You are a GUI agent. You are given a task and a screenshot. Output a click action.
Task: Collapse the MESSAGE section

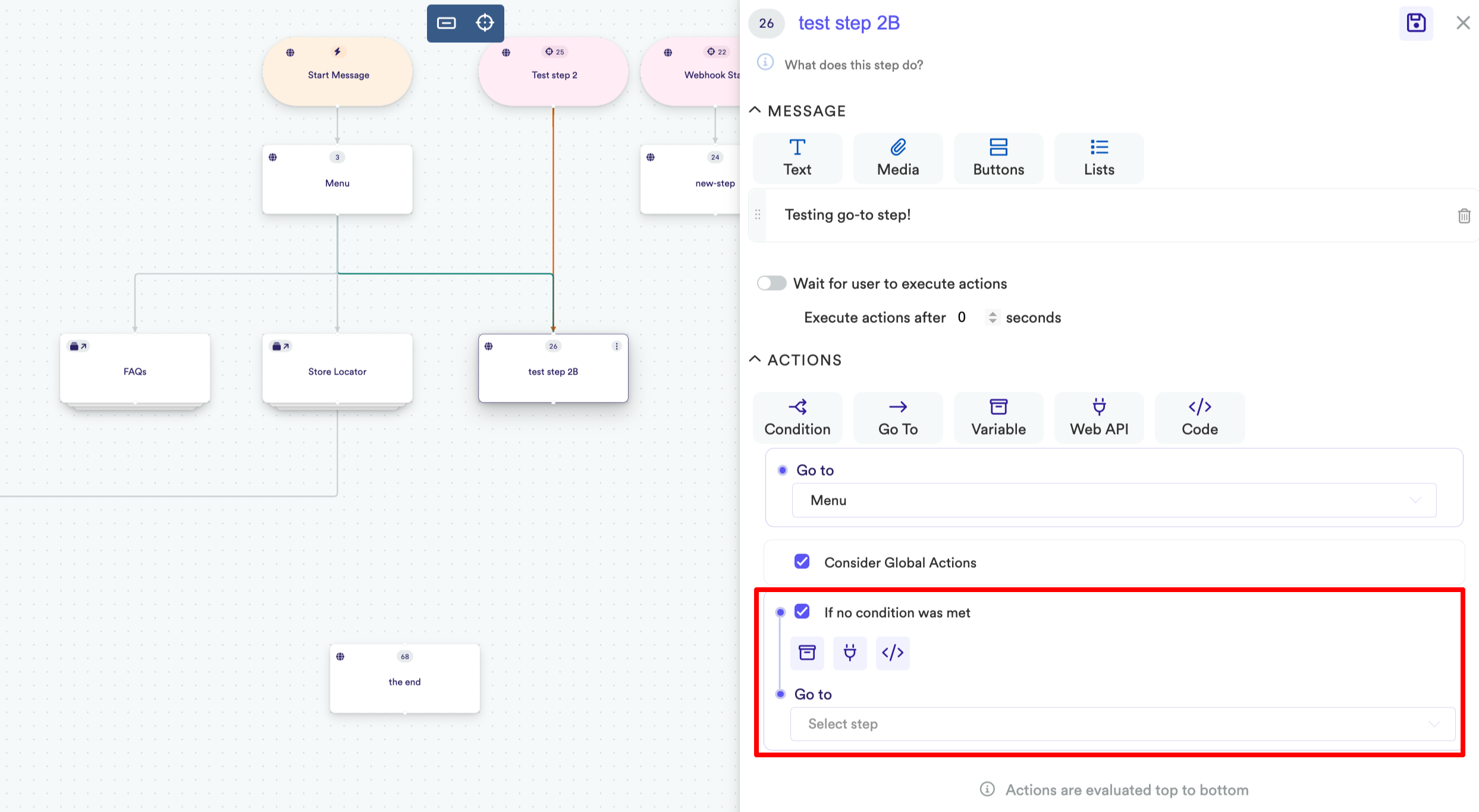pyautogui.click(x=755, y=111)
